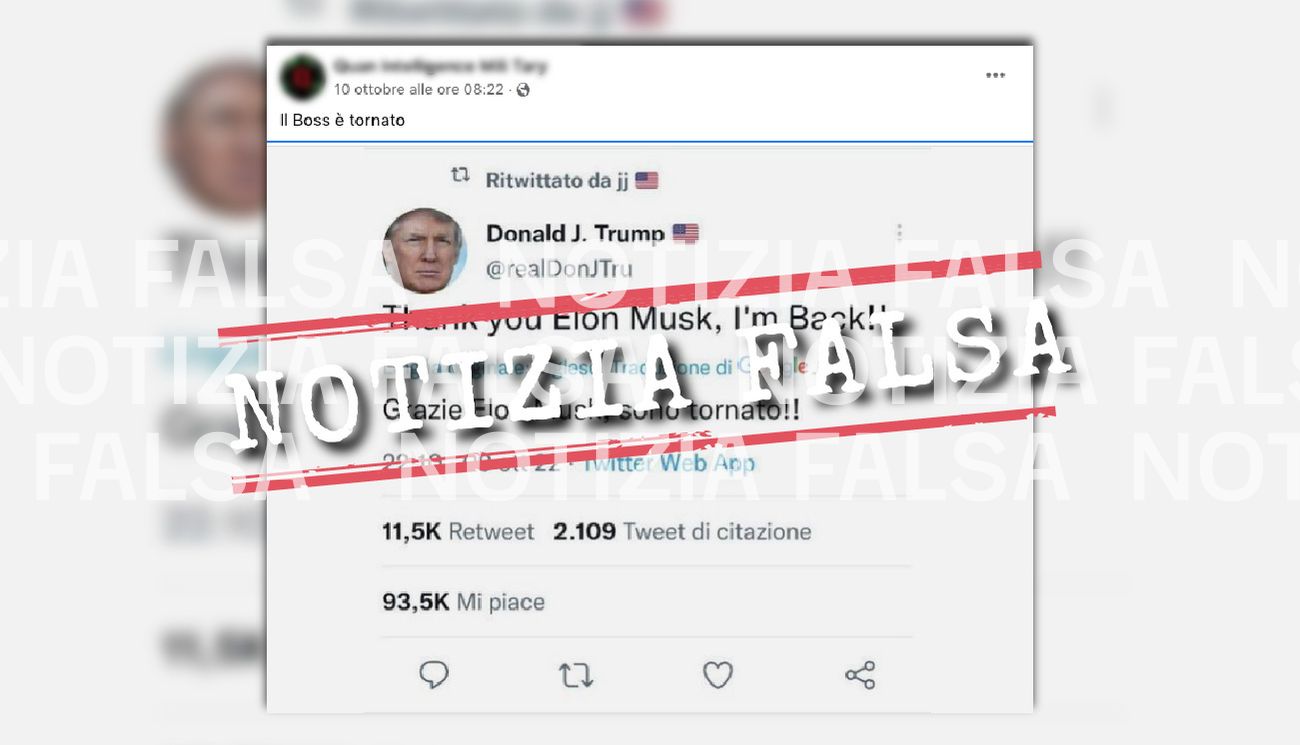This screenshot has width=1300, height=745.
Task: Open the tweet's vertical dots menu
Action: 899,233
